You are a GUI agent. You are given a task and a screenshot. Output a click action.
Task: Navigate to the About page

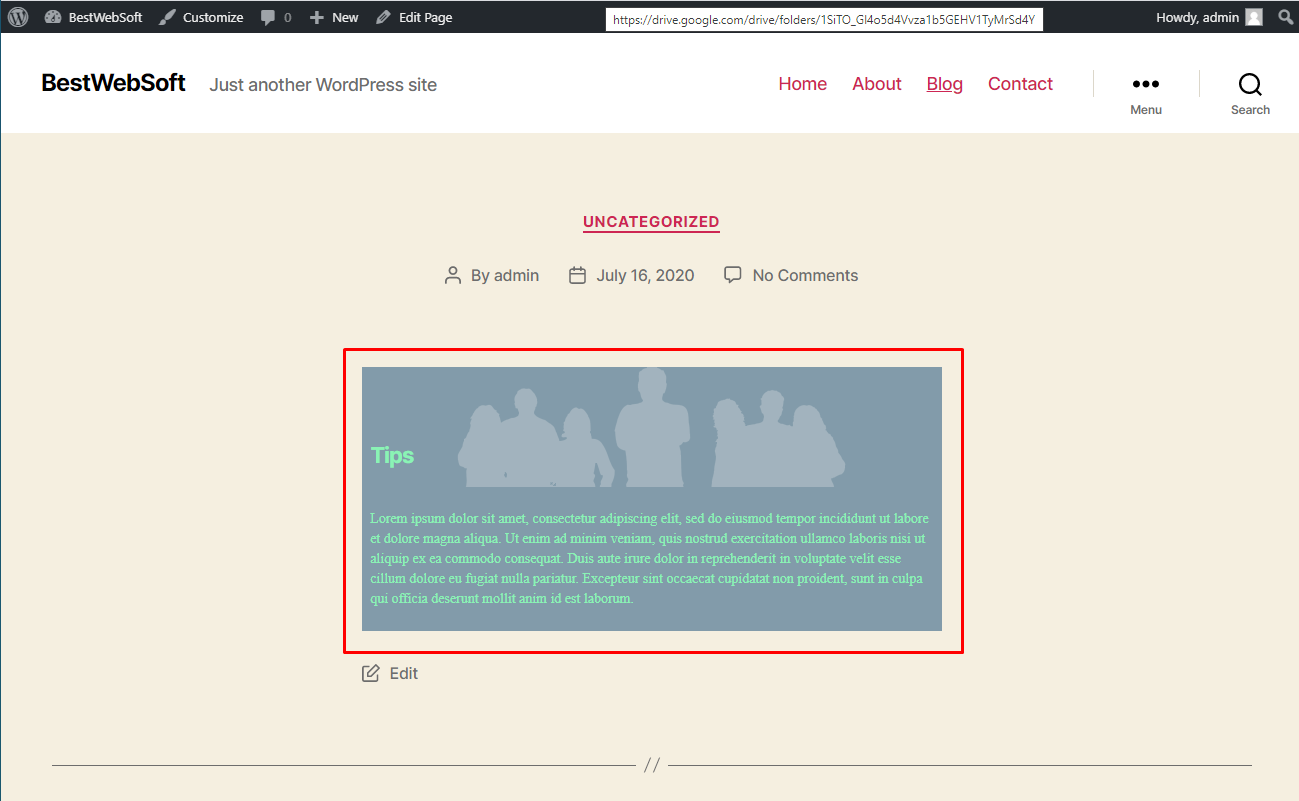tap(877, 84)
